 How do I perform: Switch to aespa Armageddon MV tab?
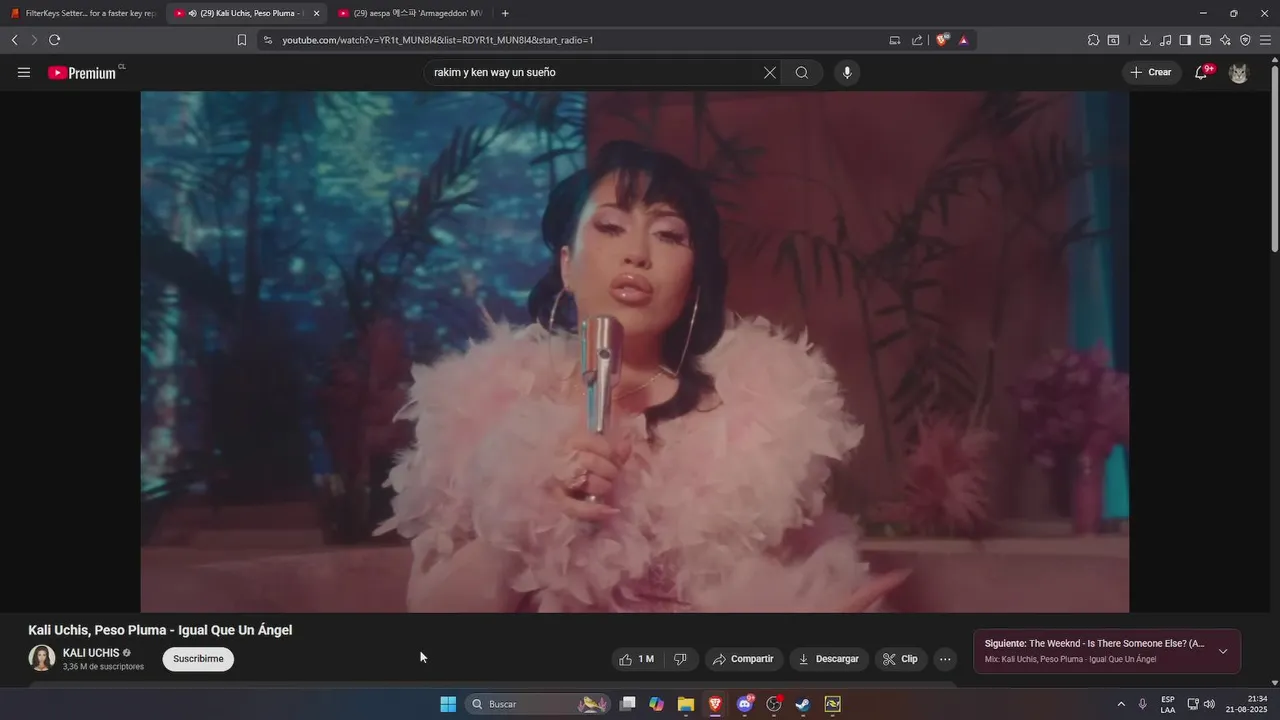(x=411, y=13)
